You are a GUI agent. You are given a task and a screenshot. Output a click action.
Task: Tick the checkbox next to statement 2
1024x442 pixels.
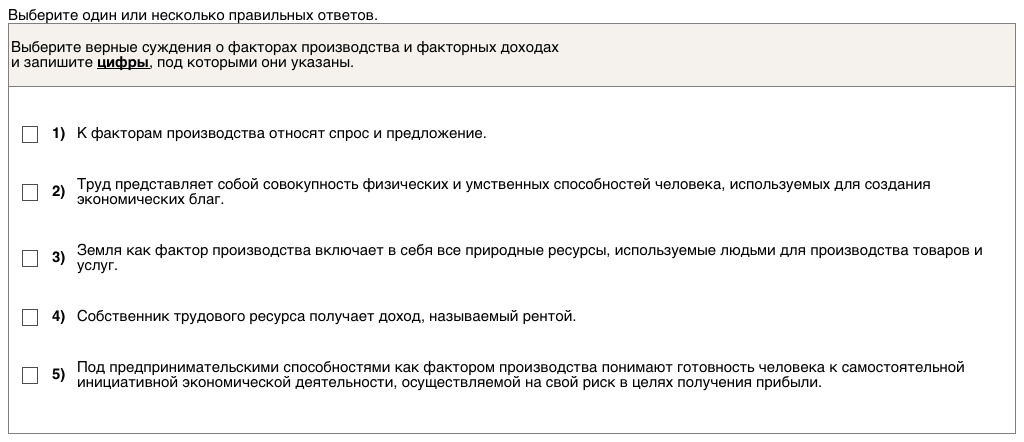[30, 192]
